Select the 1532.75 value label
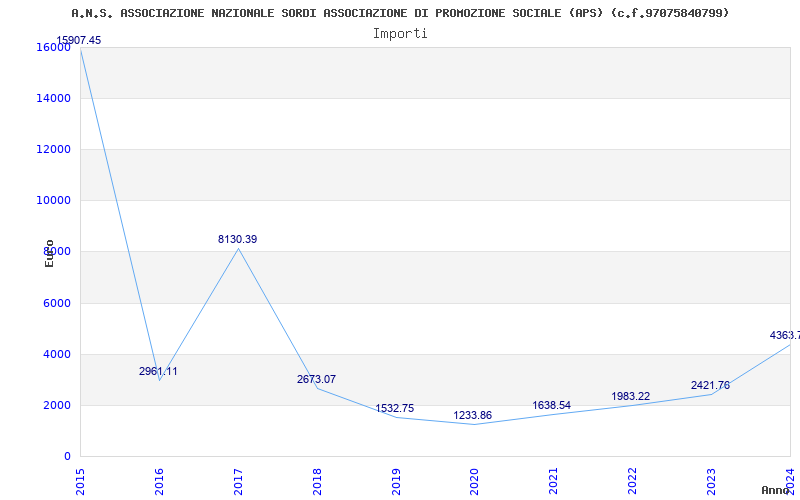This screenshot has height=500, width=800. pyautogui.click(x=395, y=408)
